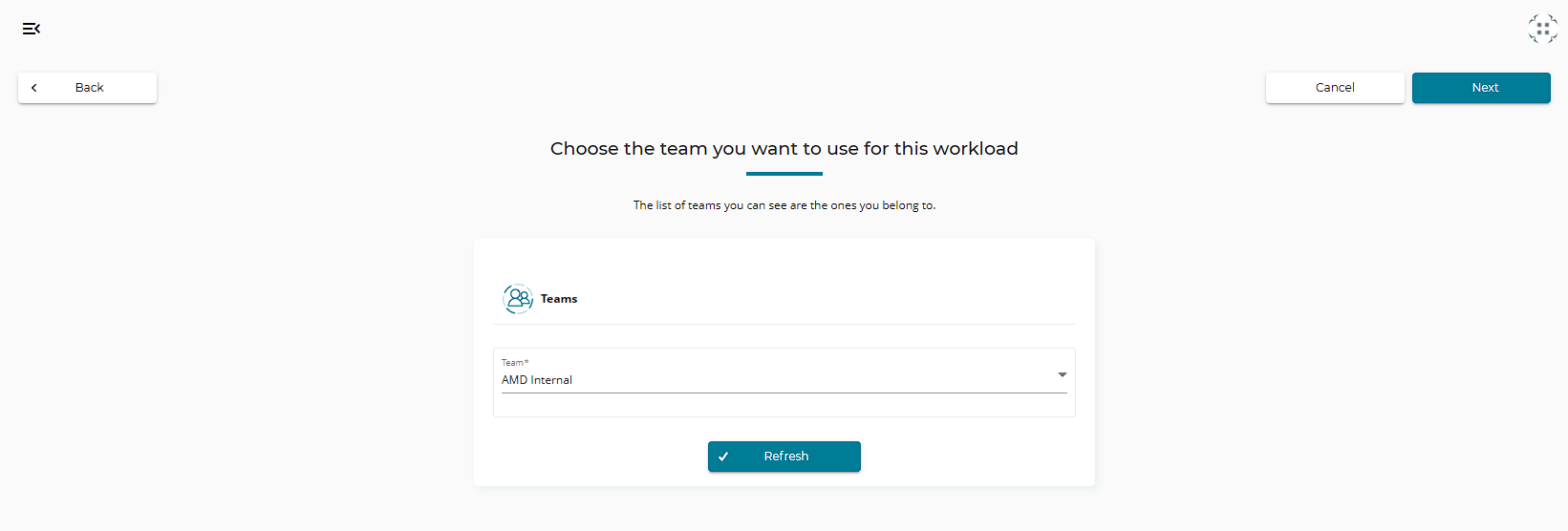Proceed with the Next button

[x=1481, y=88]
